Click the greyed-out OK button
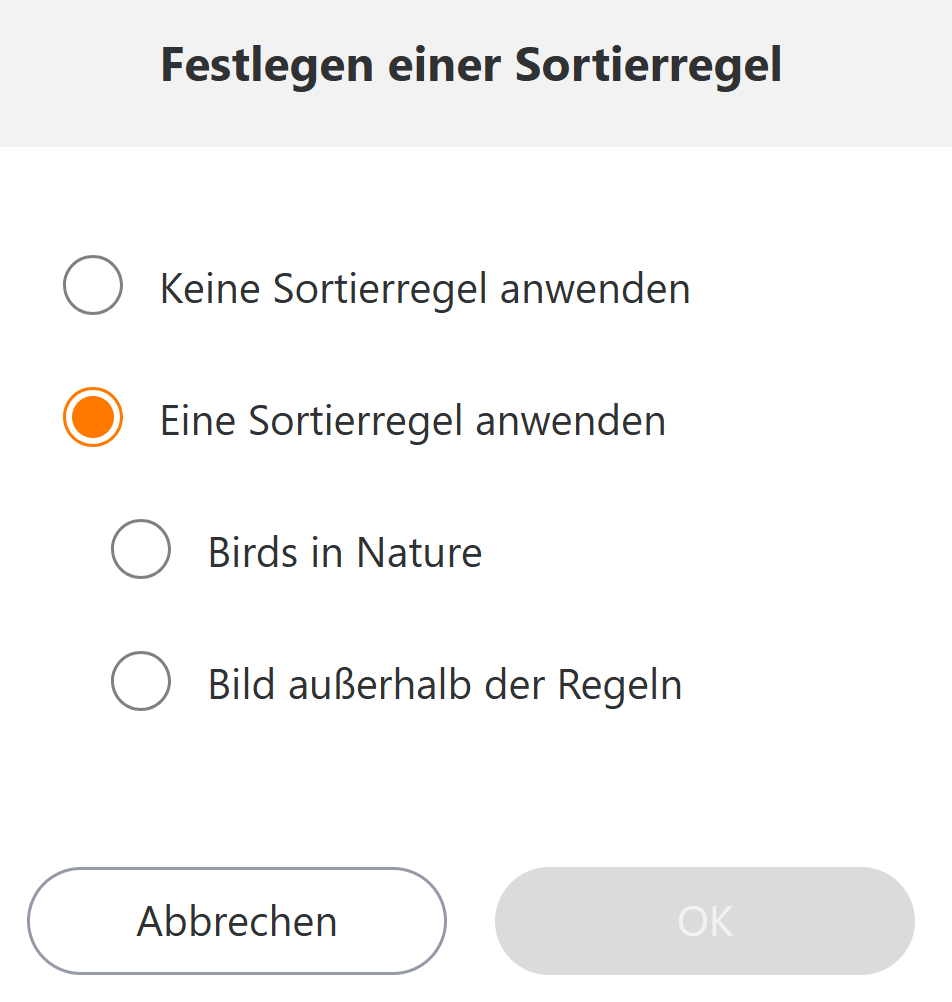Viewport: 952px width, 1002px height. tap(704, 921)
